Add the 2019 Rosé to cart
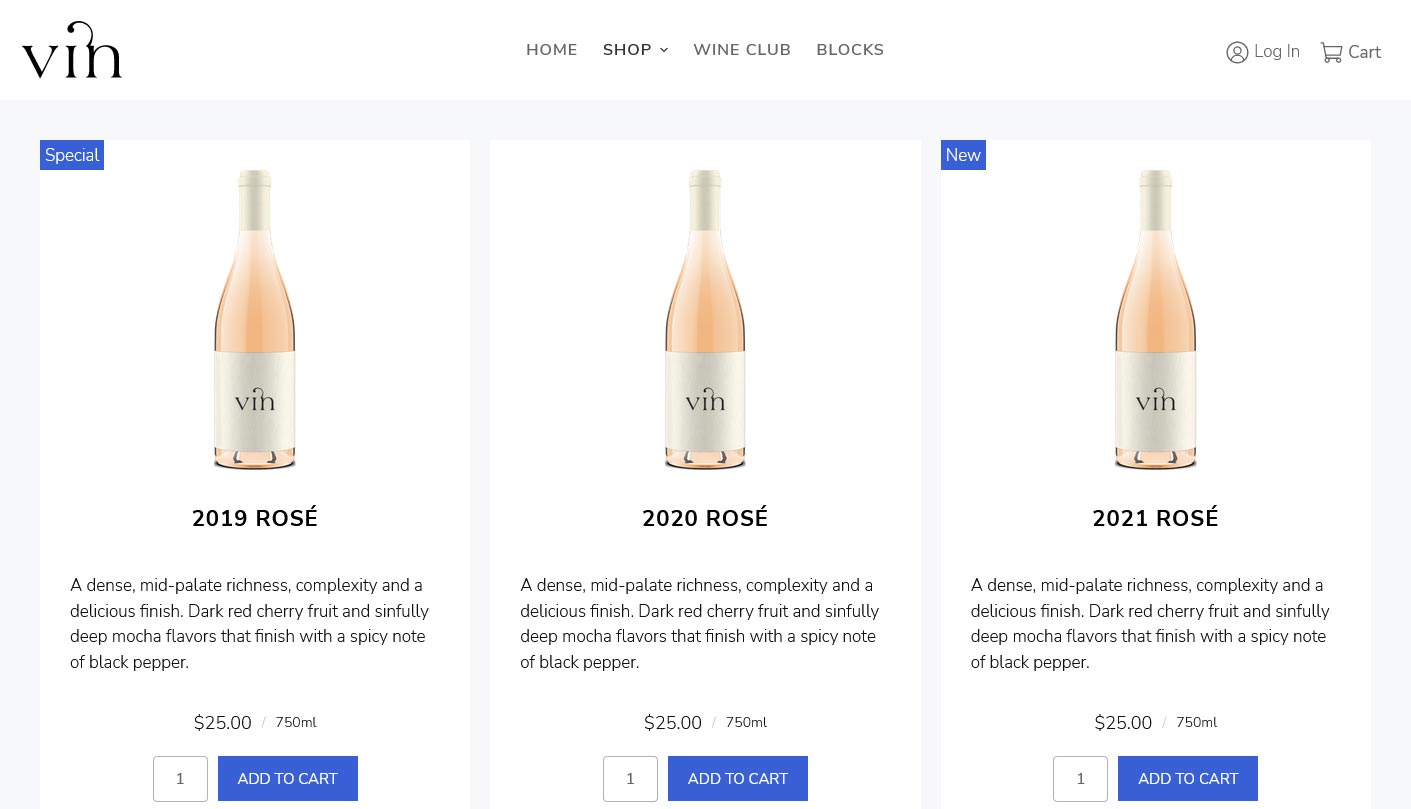Viewport: 1411px width, 809px height. click(x=287, y=779)
